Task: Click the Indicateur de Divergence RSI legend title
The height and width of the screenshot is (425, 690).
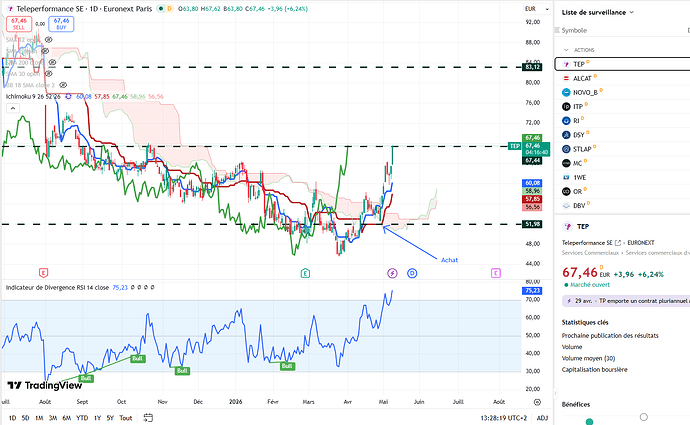Action: click(57, 287)
